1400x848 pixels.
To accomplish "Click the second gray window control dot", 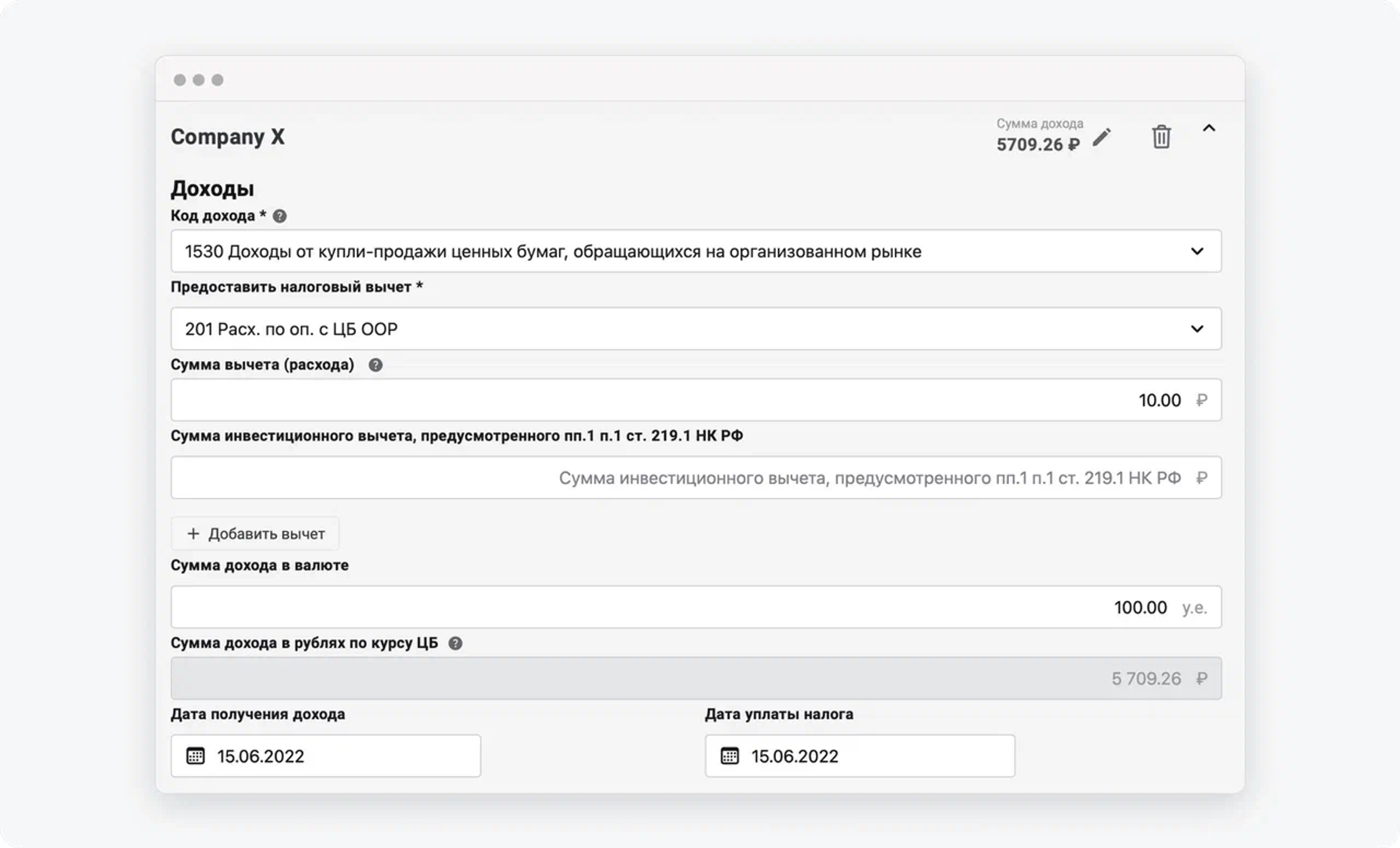I will [198, 80].
